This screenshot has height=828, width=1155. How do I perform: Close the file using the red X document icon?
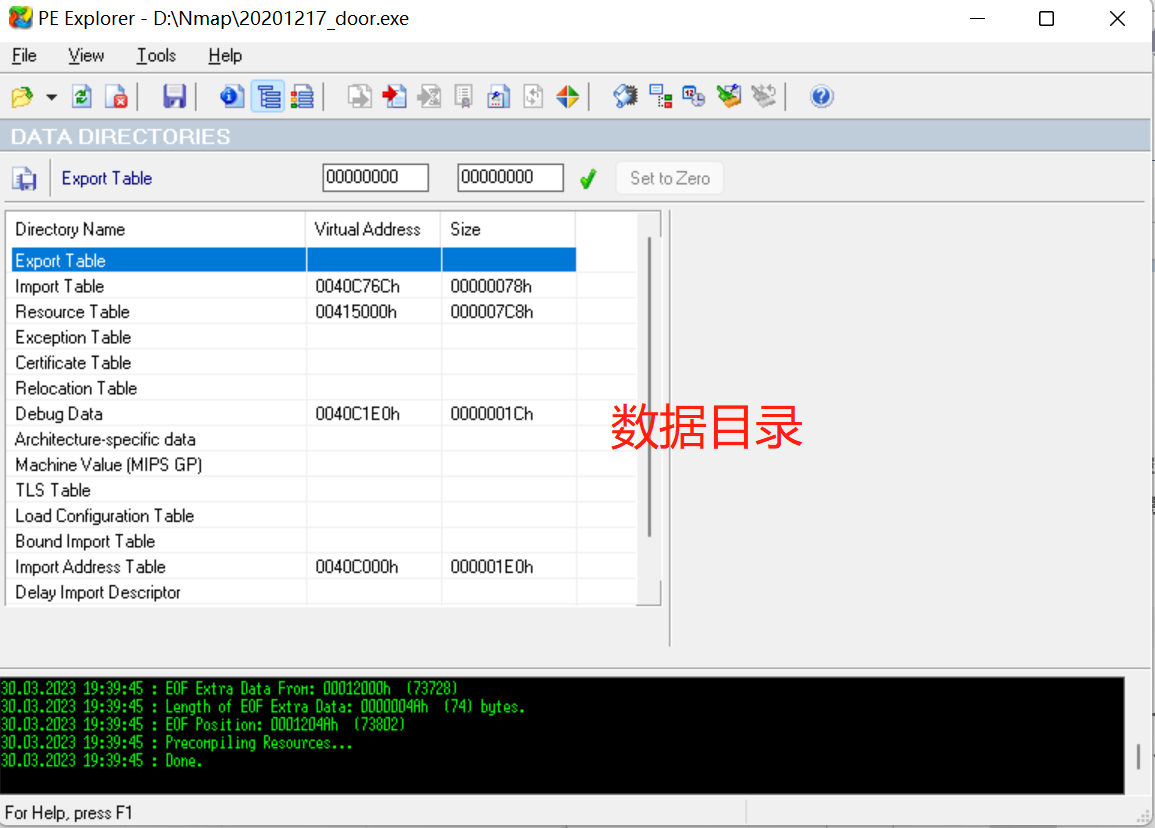pyautogui.click(x=116, y=97)
